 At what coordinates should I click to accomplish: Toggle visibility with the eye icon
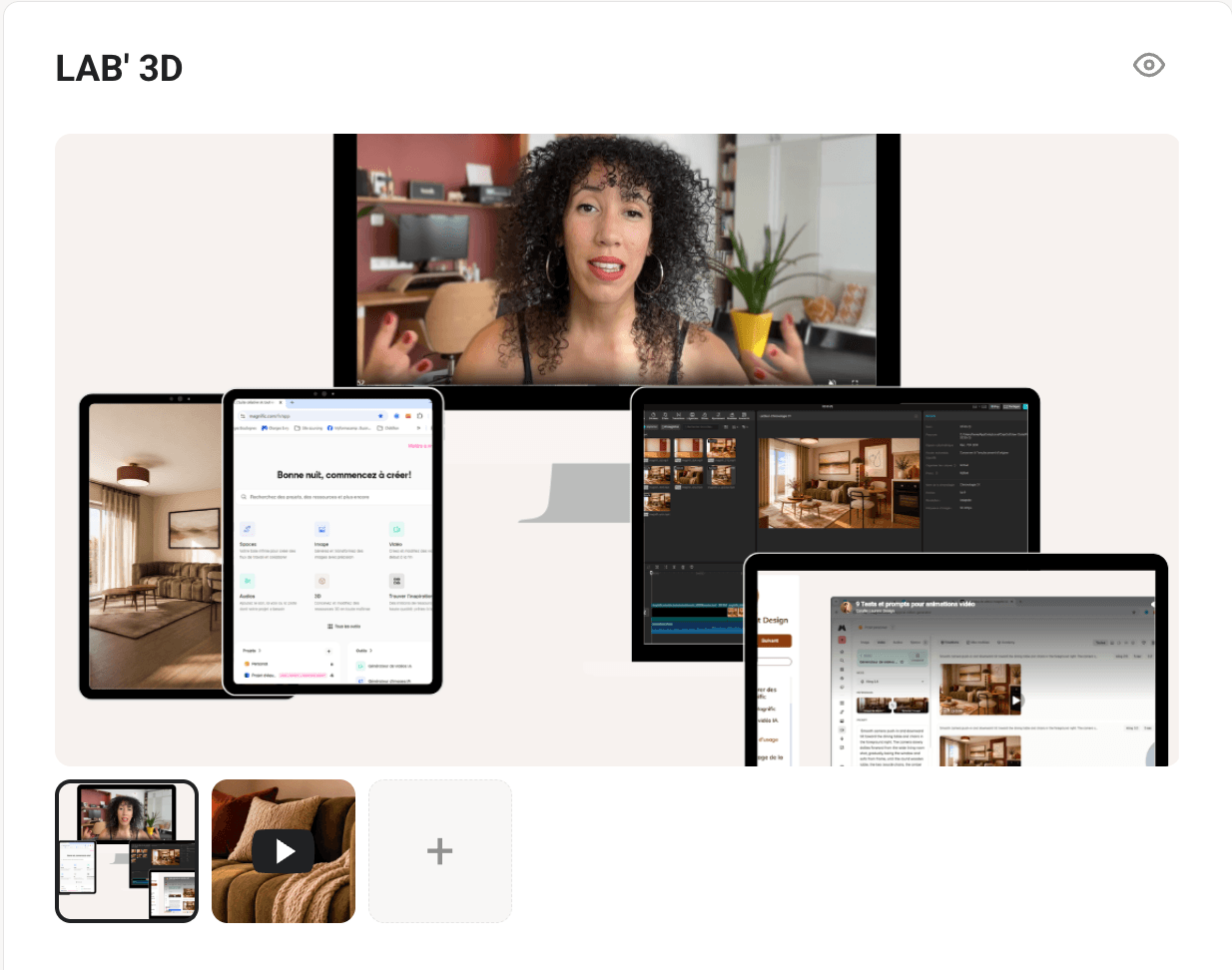1149,65
